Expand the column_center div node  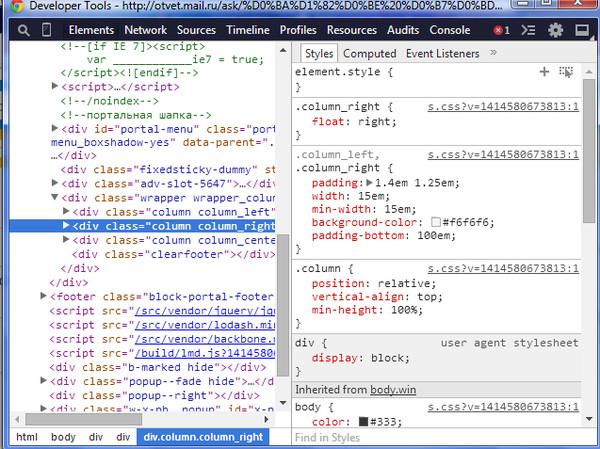coord(66,240)
